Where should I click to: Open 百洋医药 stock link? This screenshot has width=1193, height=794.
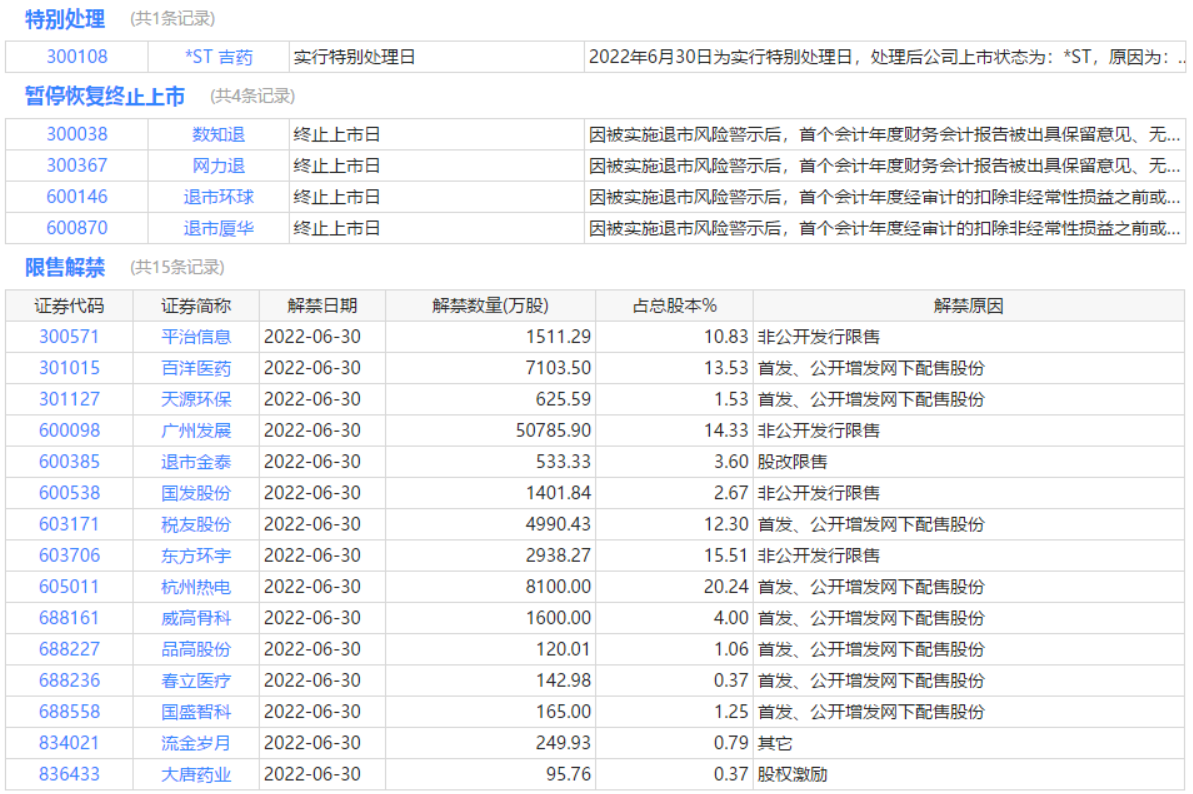(196, 368)
